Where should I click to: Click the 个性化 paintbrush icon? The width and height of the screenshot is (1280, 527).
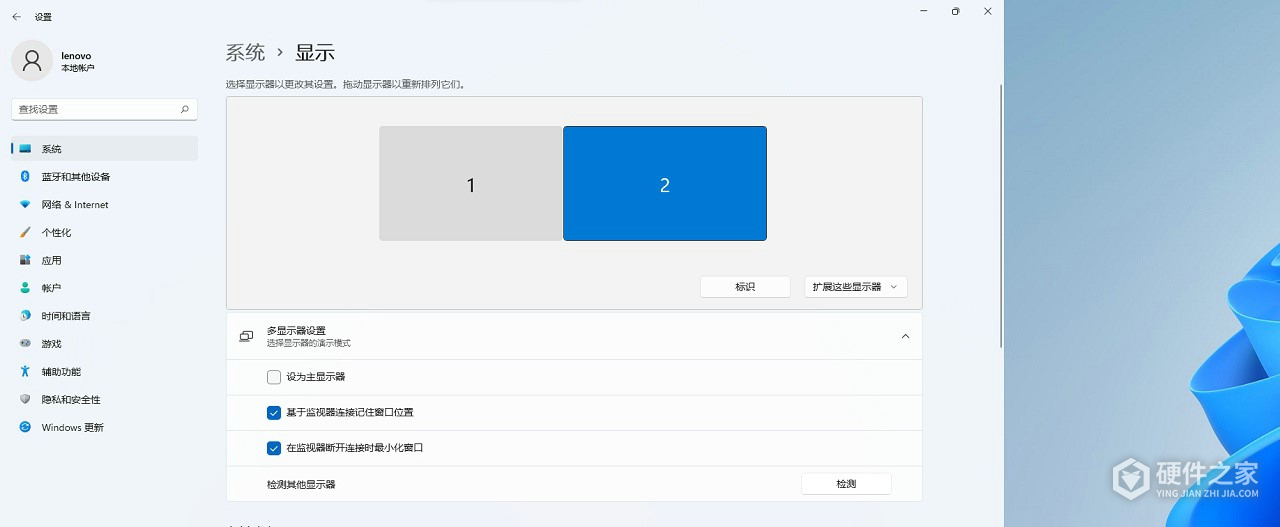click(25, 232)
